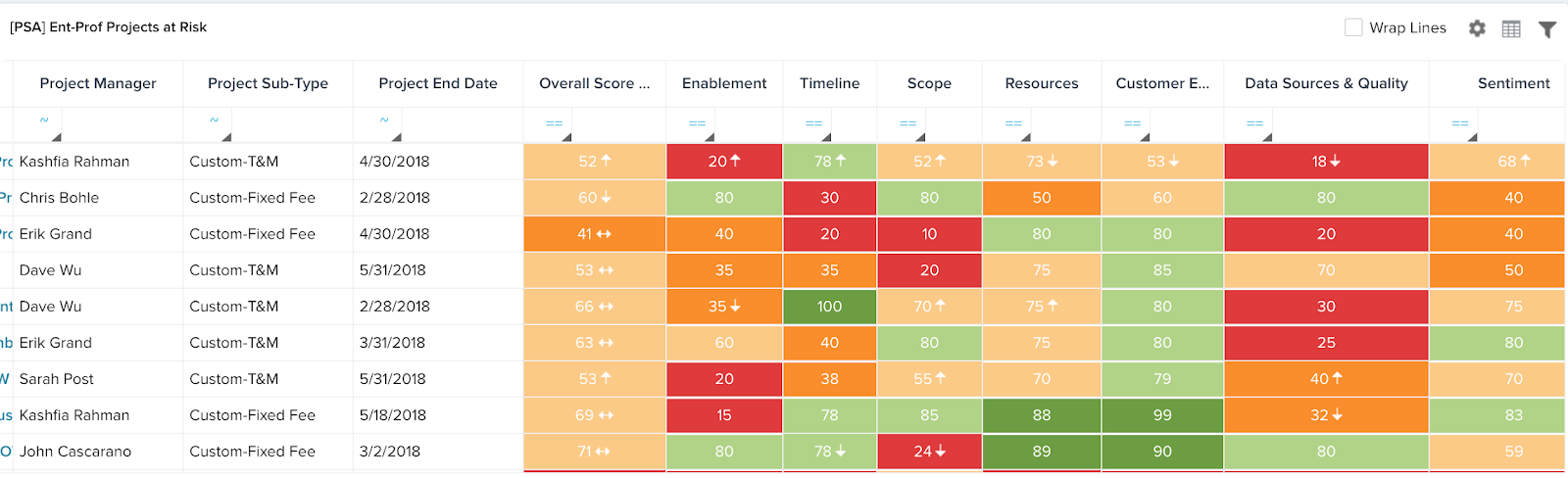Open filter operator dropdown for Project Manager
This screenshot has height=478, width=1568.
click(x=44, y=120)
